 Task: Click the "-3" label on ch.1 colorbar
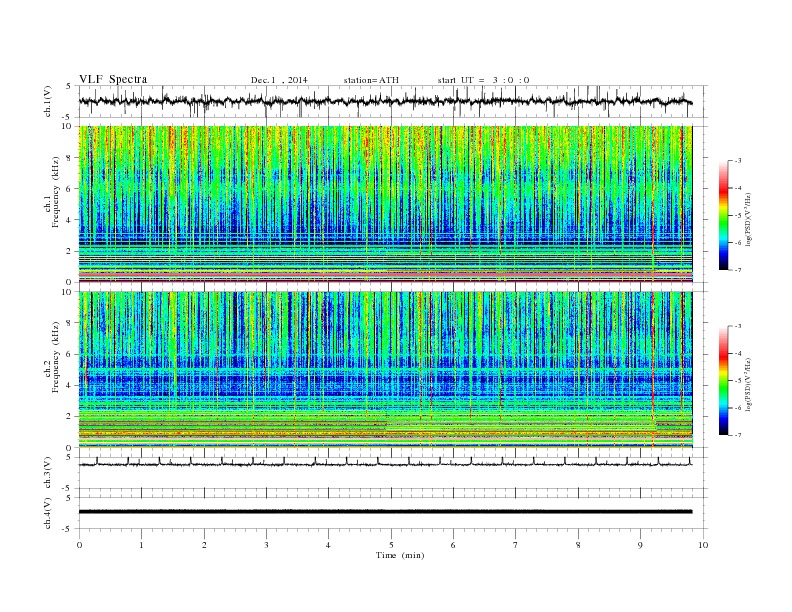(x=737, y=161)
